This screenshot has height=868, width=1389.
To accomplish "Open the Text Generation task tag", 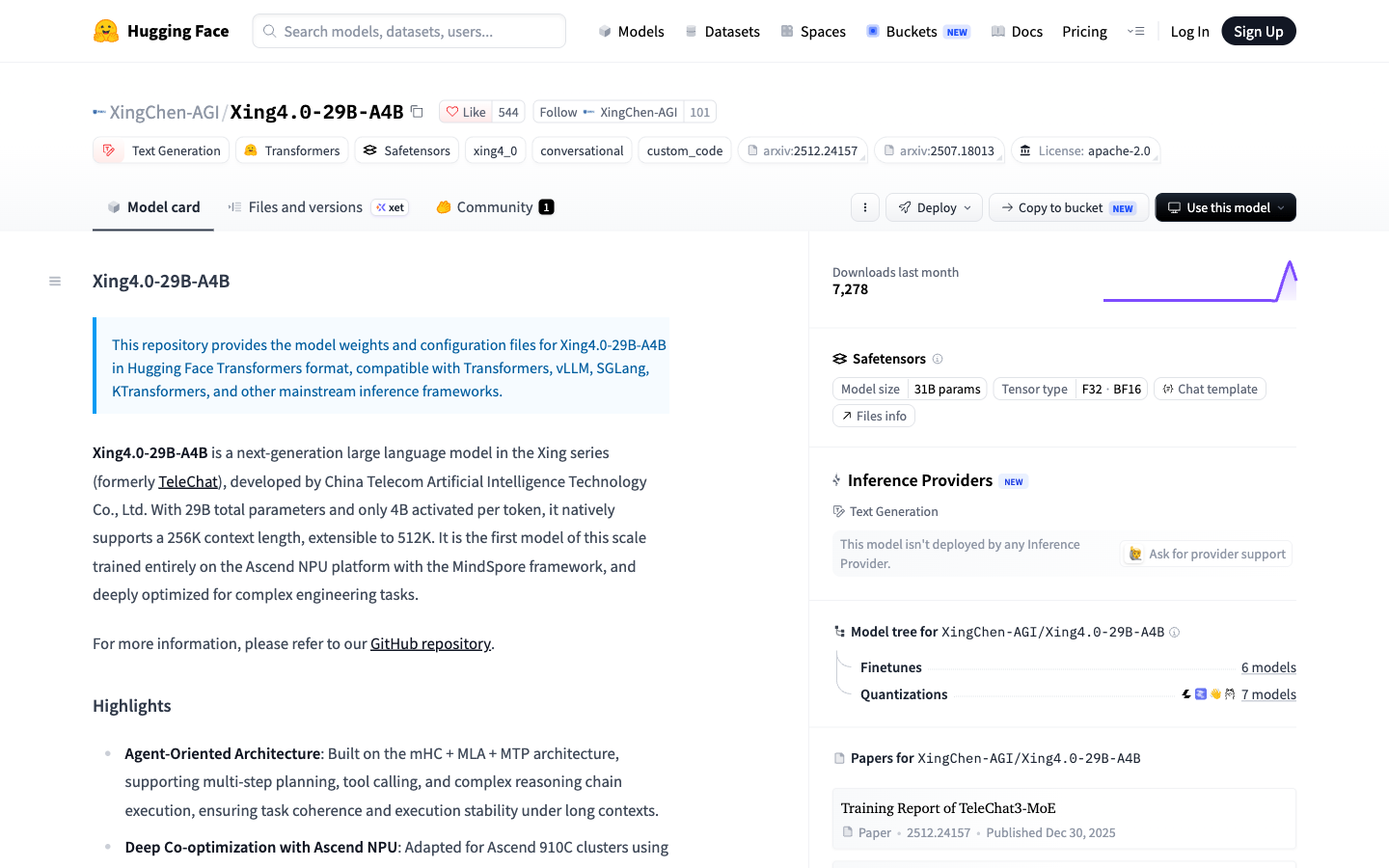I will (x=161, y=150).
